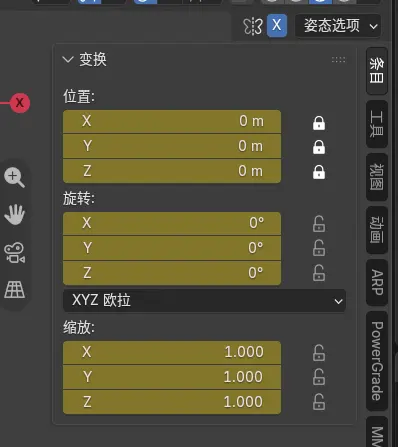398x447 pixels.
Task: Click the zoom view magnifier icon
Action: click(14, 178)
